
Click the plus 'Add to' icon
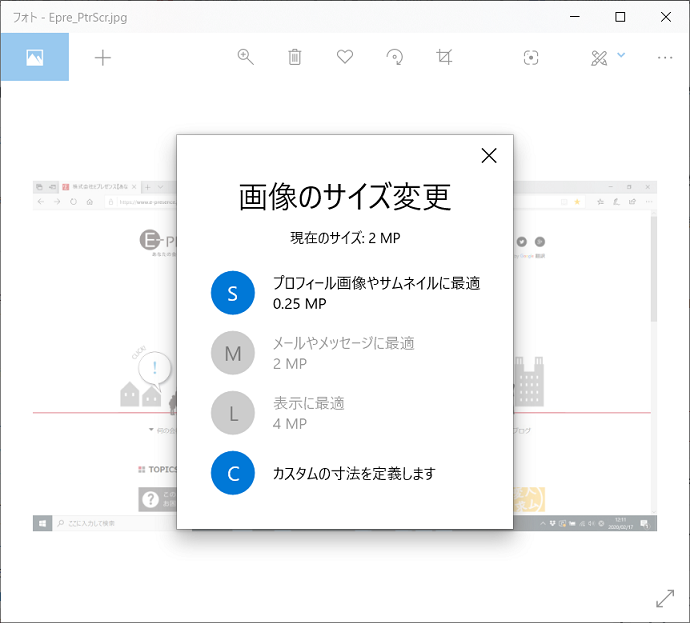tap(103, 57)
